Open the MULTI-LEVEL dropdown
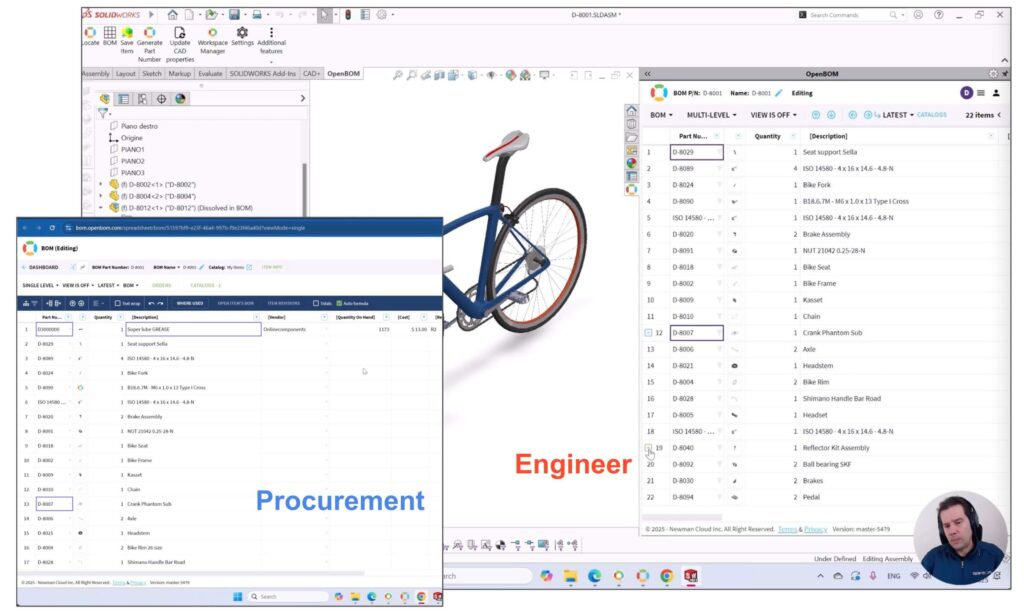Screen dimensions: 1024x613 711,115
